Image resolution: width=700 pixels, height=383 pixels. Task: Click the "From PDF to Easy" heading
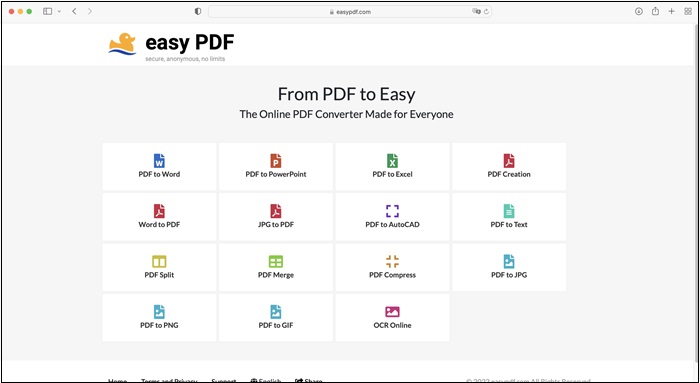346,94
